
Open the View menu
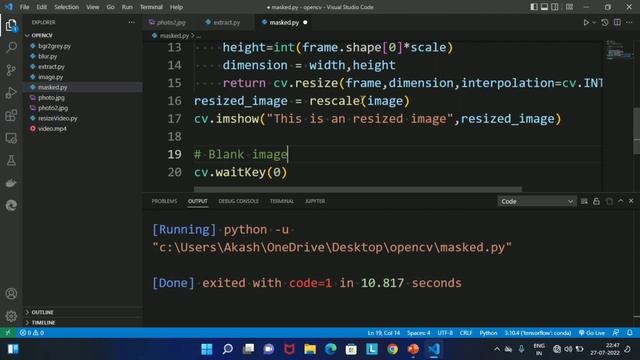pyautogui.click(x=93, y=7)
